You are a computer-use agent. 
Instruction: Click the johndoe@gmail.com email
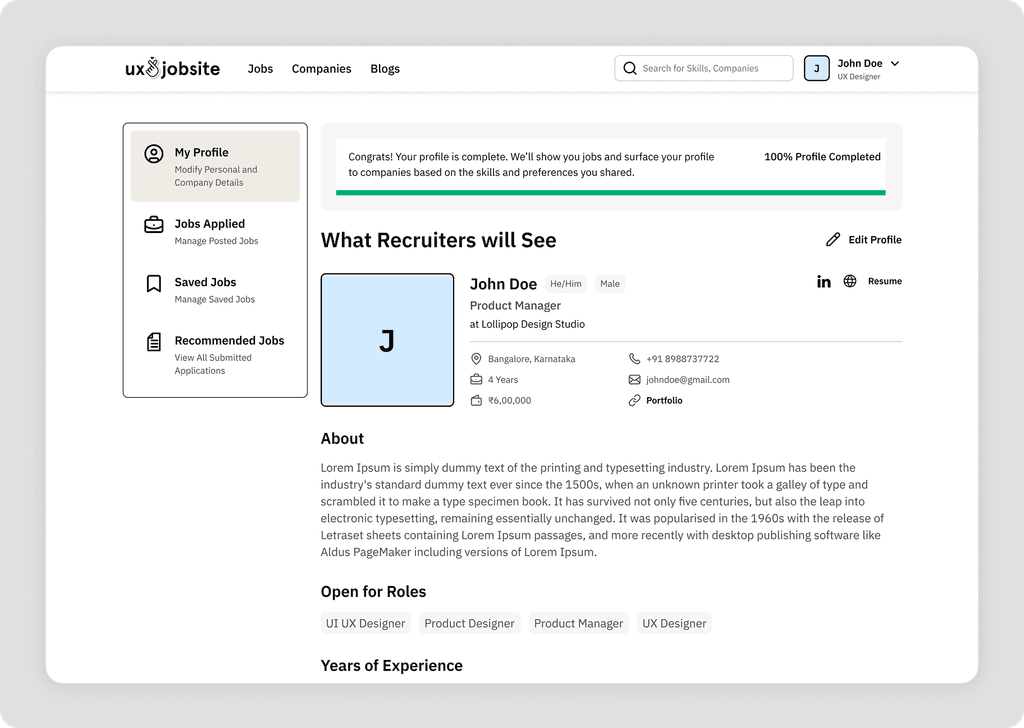688,379
